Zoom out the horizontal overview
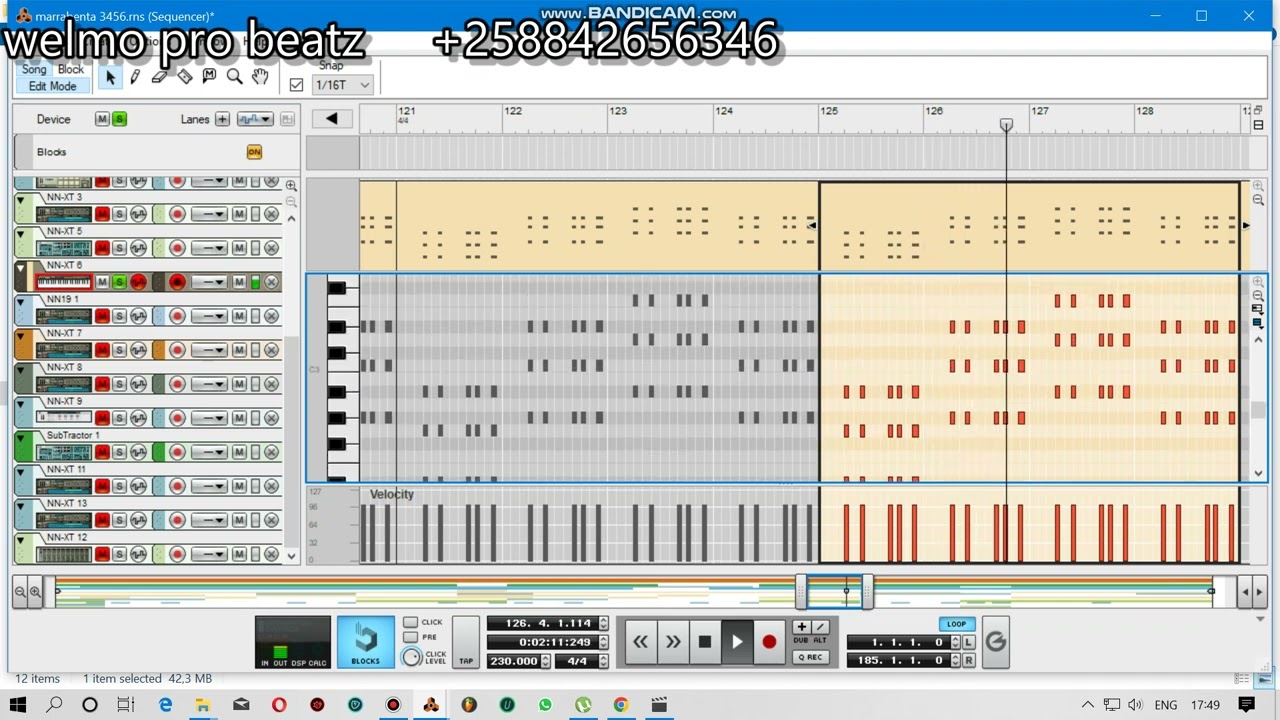Viewport: 1280px width, 720px height. click(x=20, y=592)
